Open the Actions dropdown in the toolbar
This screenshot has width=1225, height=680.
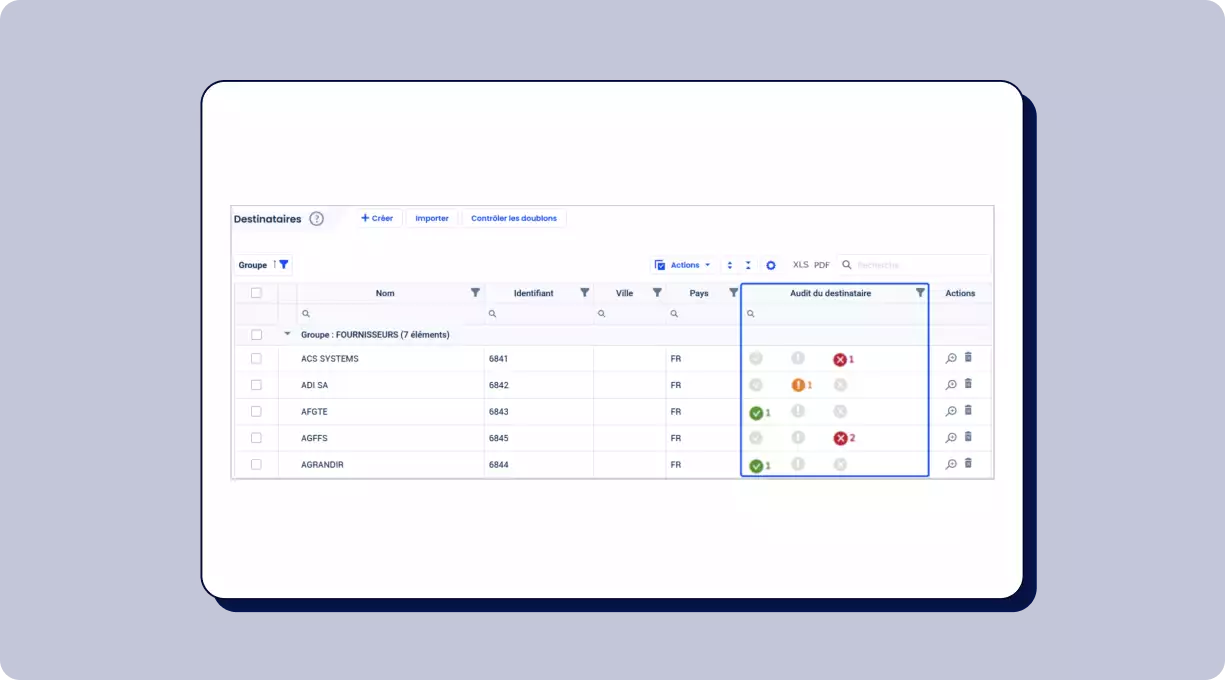pos(683,265)
